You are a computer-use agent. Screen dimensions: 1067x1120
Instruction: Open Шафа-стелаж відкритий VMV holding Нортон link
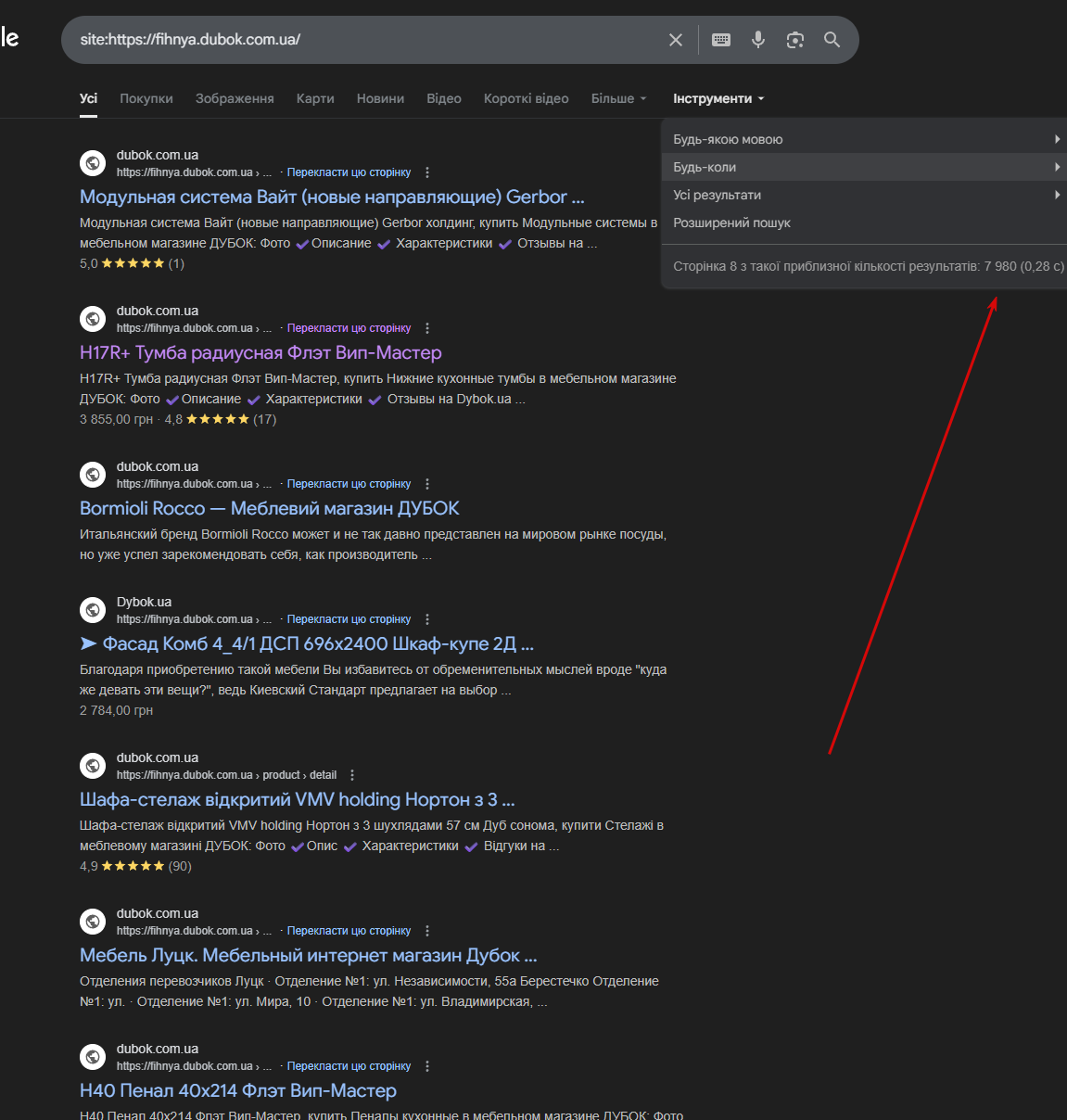coord(297,799)
